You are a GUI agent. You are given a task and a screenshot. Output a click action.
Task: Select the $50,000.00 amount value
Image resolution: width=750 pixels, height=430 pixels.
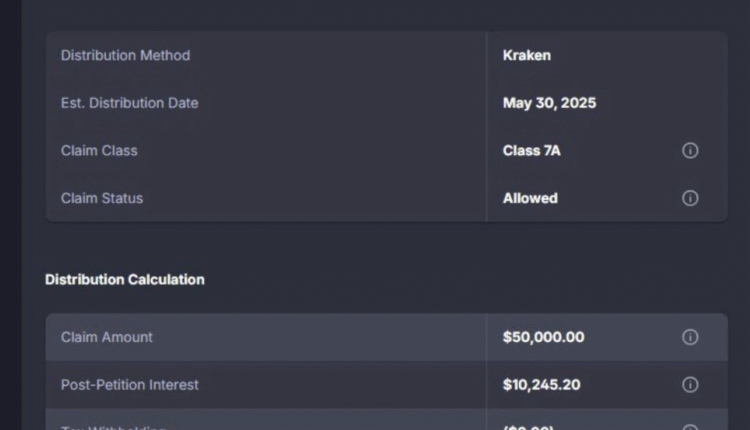(x=543, y=337)
